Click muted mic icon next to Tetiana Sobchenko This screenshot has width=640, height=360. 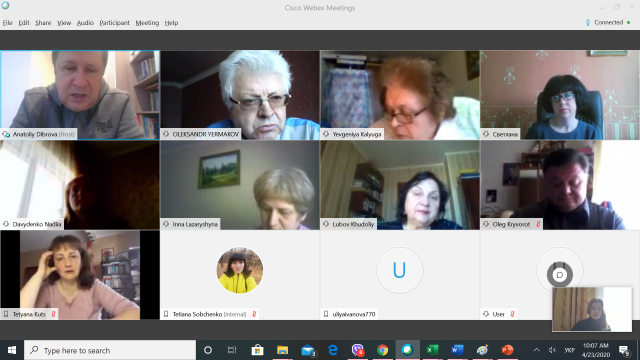coord(254,314)
